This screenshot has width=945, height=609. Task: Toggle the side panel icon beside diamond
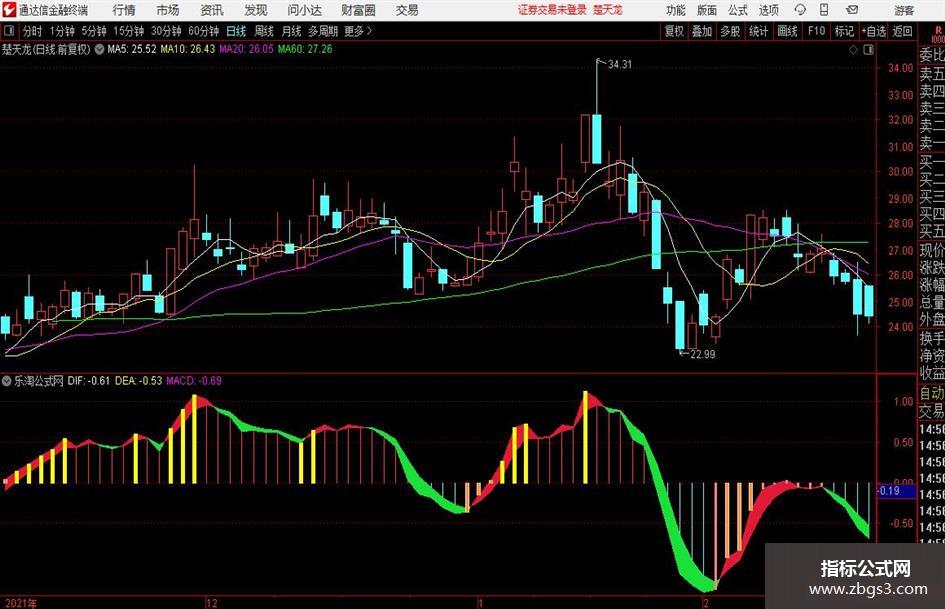868,50
